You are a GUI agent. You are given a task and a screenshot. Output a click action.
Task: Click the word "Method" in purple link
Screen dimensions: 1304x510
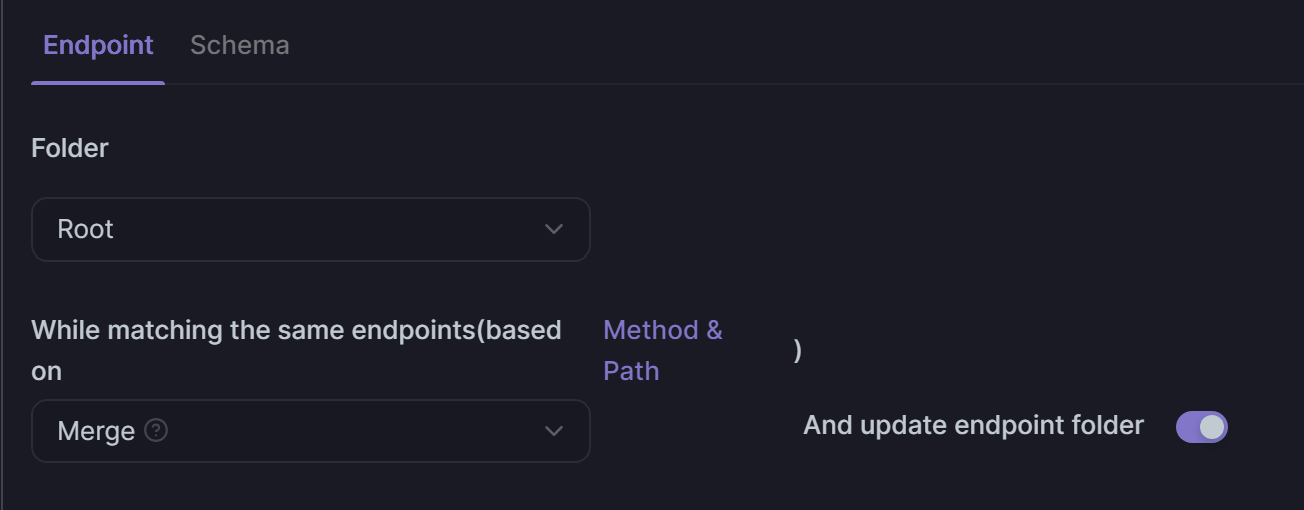[651, 330]
